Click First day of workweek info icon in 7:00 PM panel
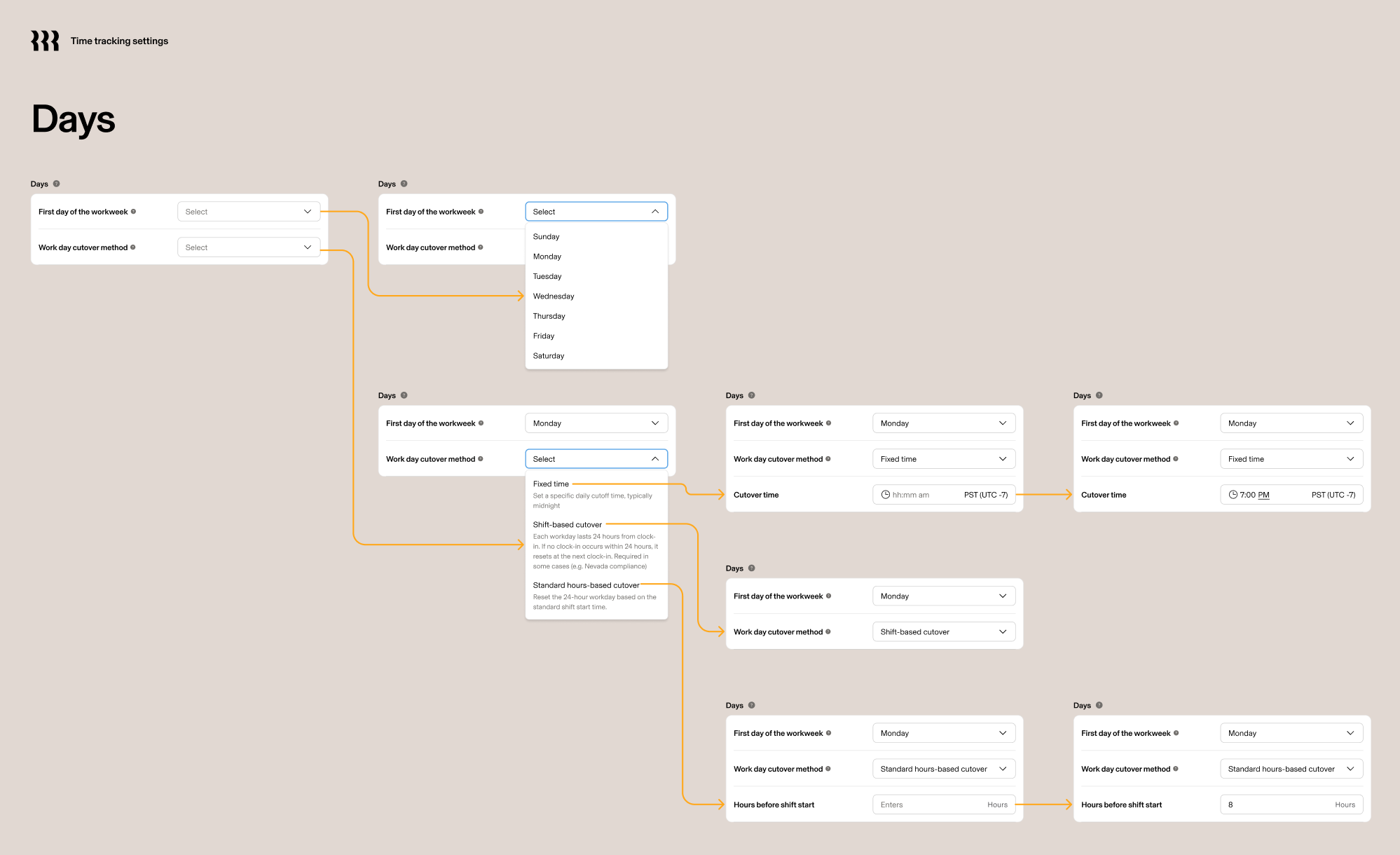The height and width of the screenshot is (855, 1400). coord(1176,423)
